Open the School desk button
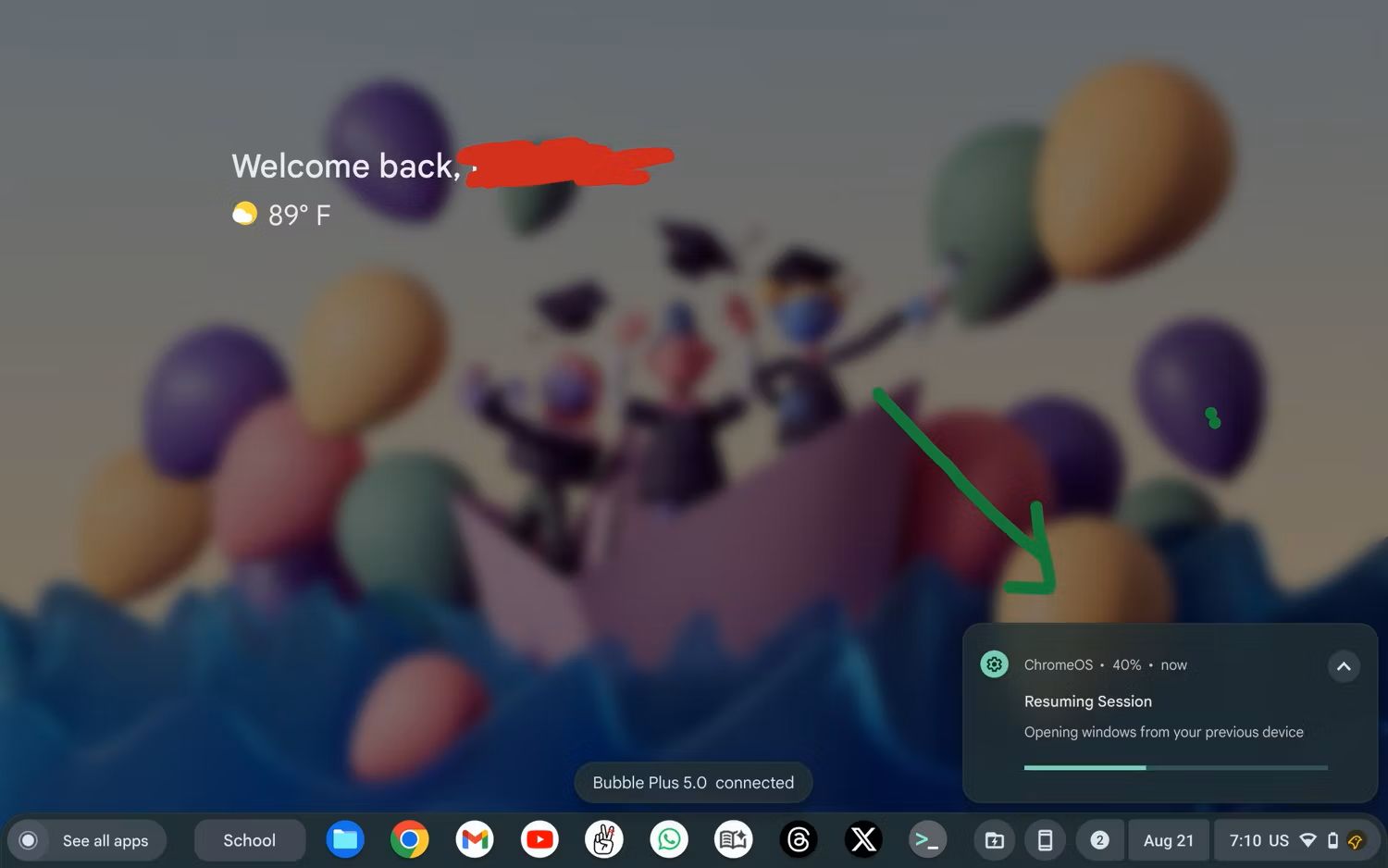This screenshot has height=868, width=1388. [x=249, y=840]
